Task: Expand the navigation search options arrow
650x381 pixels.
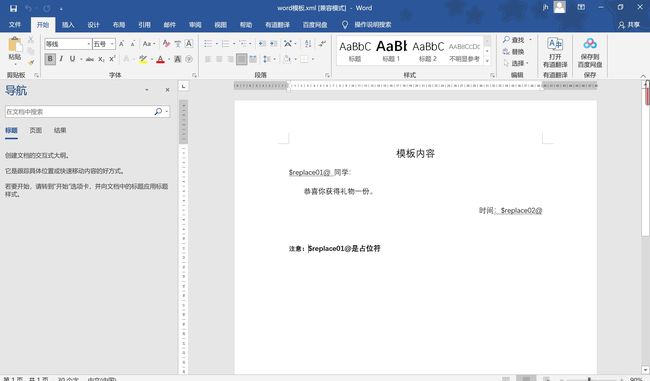Action: (167, 112)
